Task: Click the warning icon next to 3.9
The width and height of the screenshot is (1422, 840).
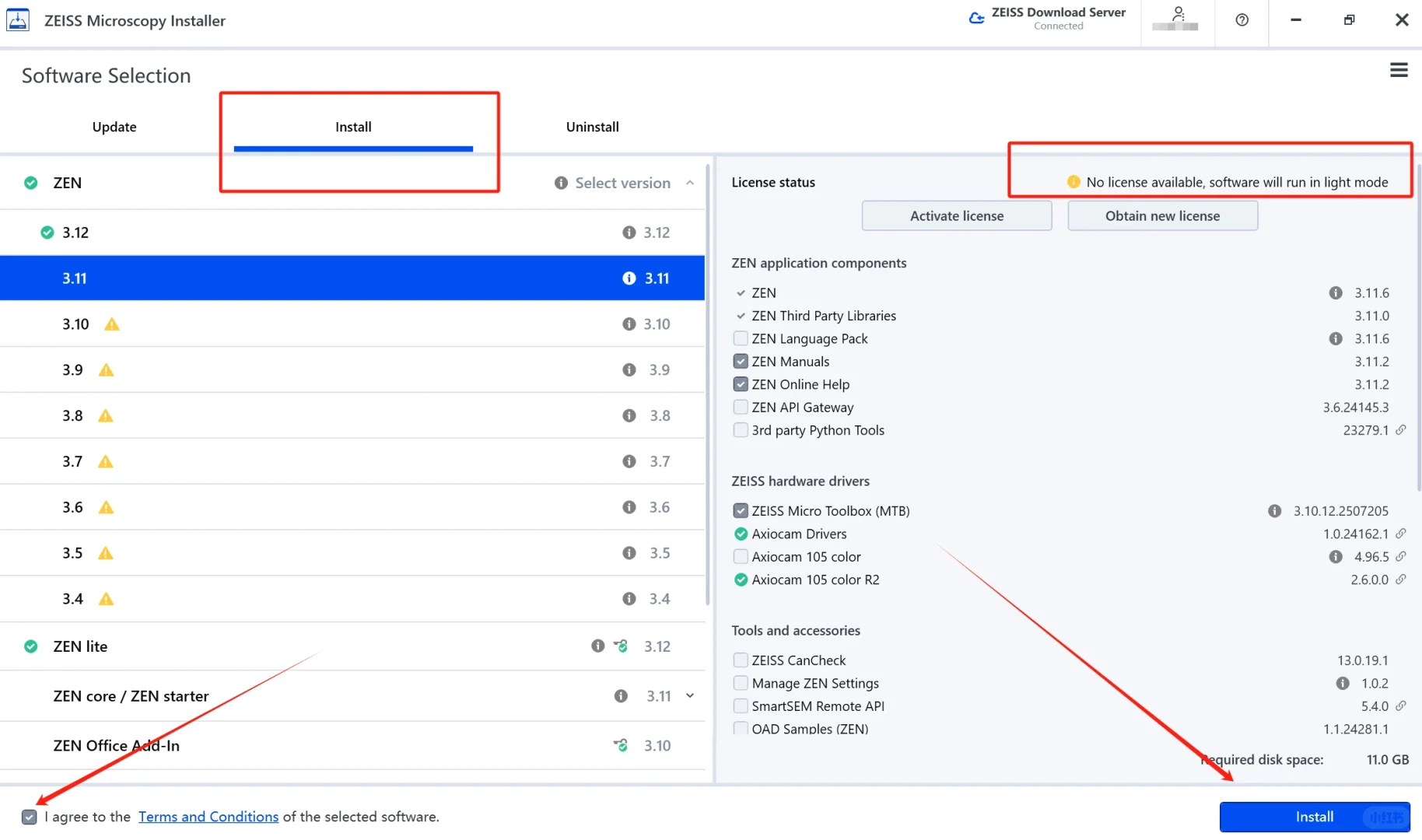Action: pos(107,370)
